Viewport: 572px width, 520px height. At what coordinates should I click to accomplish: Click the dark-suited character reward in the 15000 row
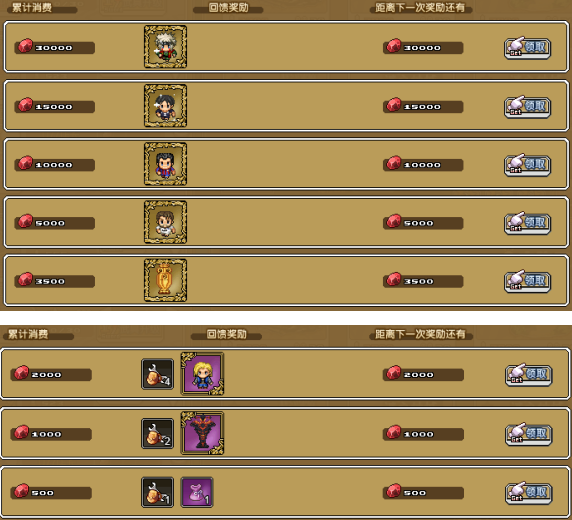165,106
